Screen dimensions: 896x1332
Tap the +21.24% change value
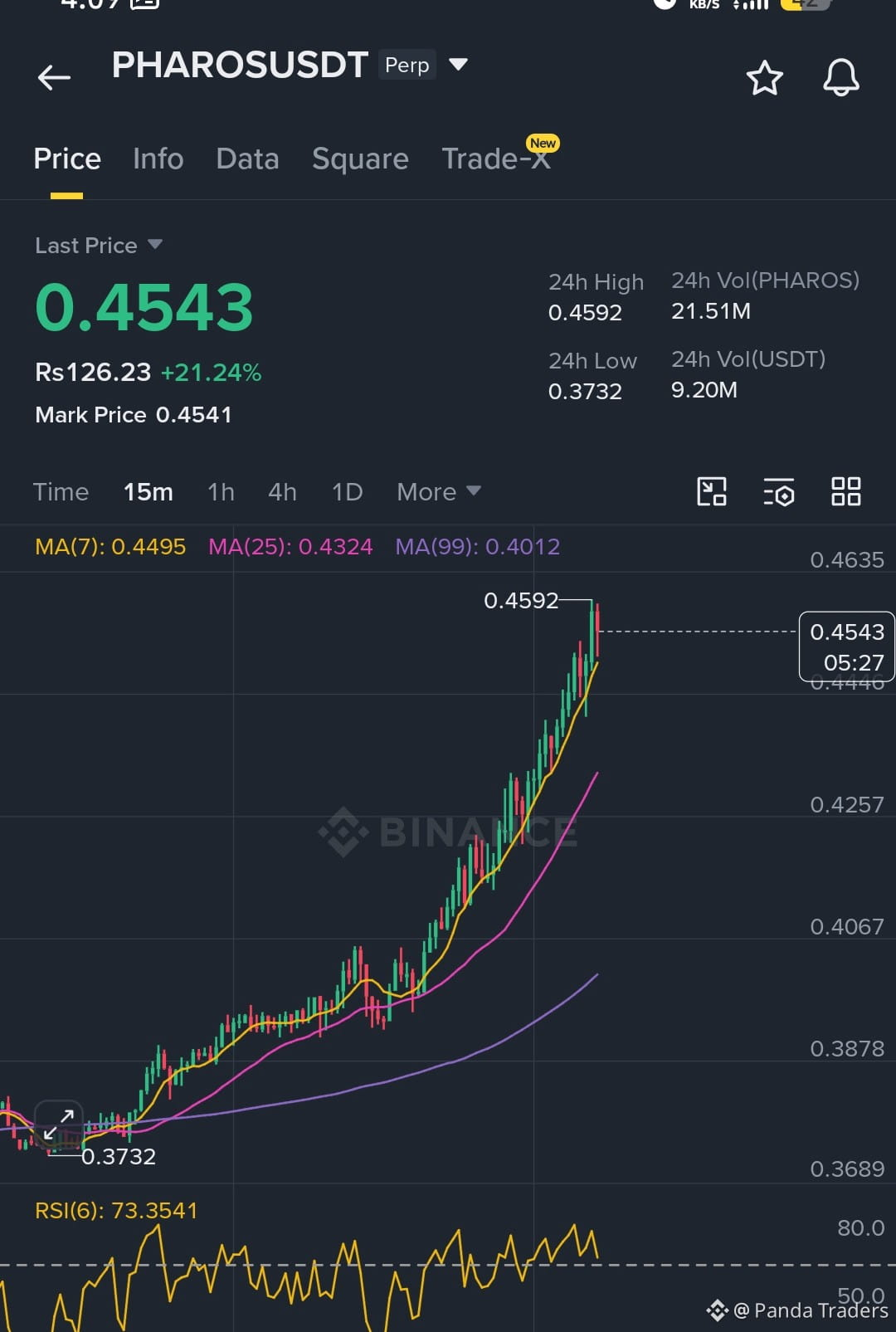pos(211,373)
